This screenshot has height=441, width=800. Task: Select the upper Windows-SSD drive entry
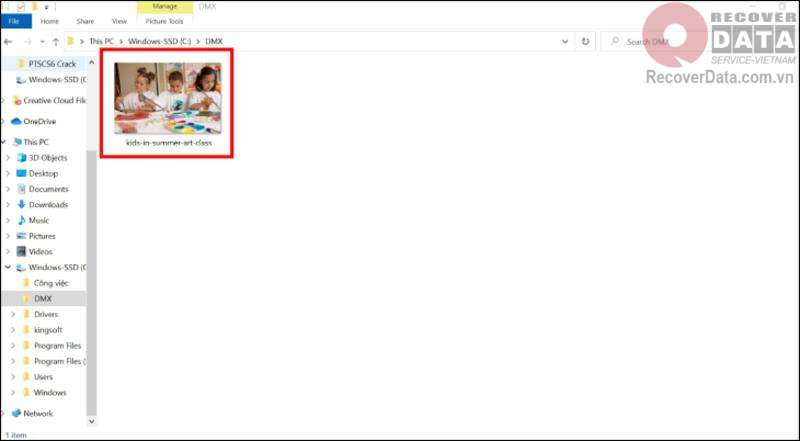pyautogui.click(x=56, y=80)
